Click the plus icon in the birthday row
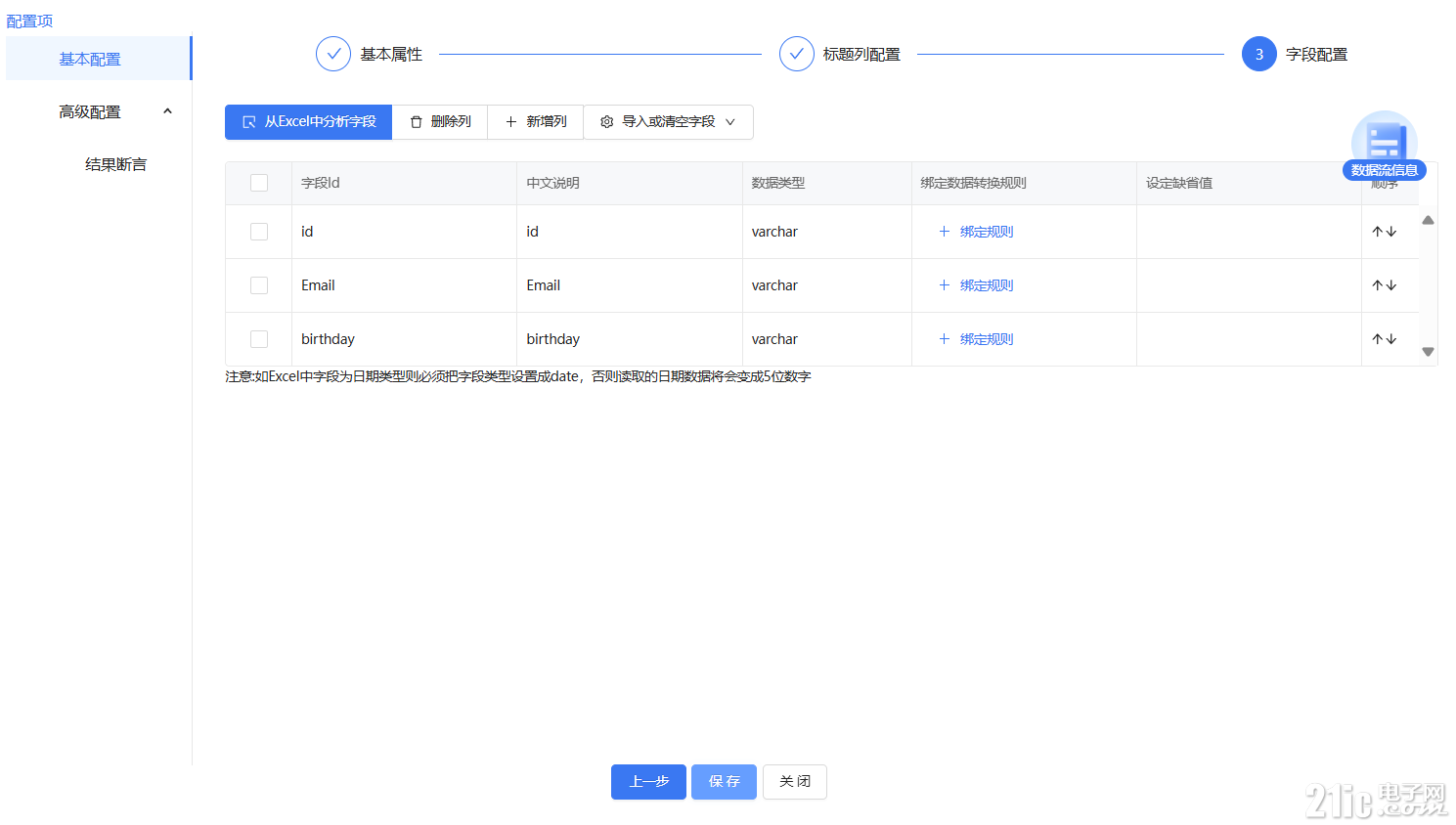This screenshot has width=1456, height=825. (x=944, y=339)
